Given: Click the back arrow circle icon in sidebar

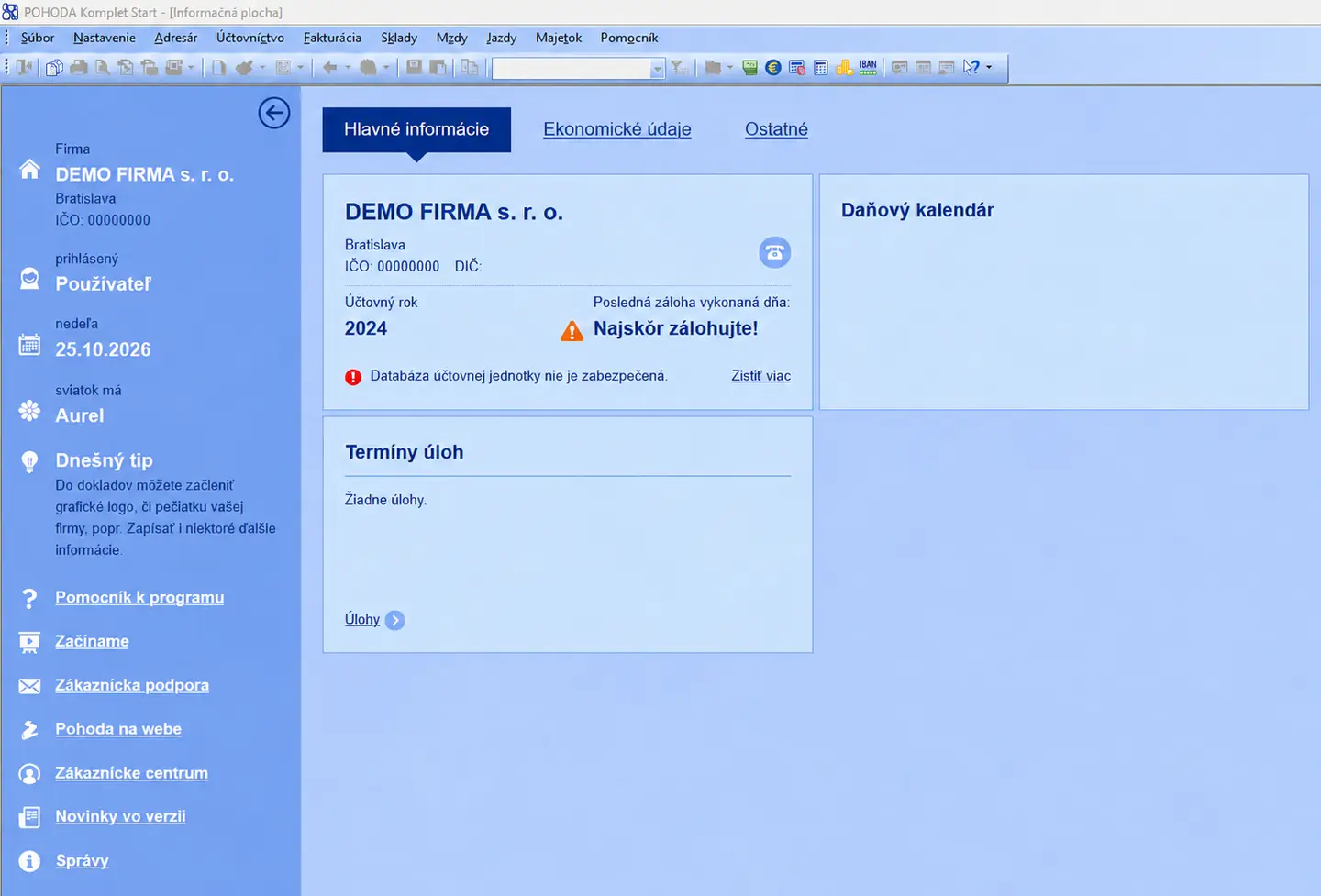Looking at the screenshot, I should pyautogui.click(x=274, y=113).
